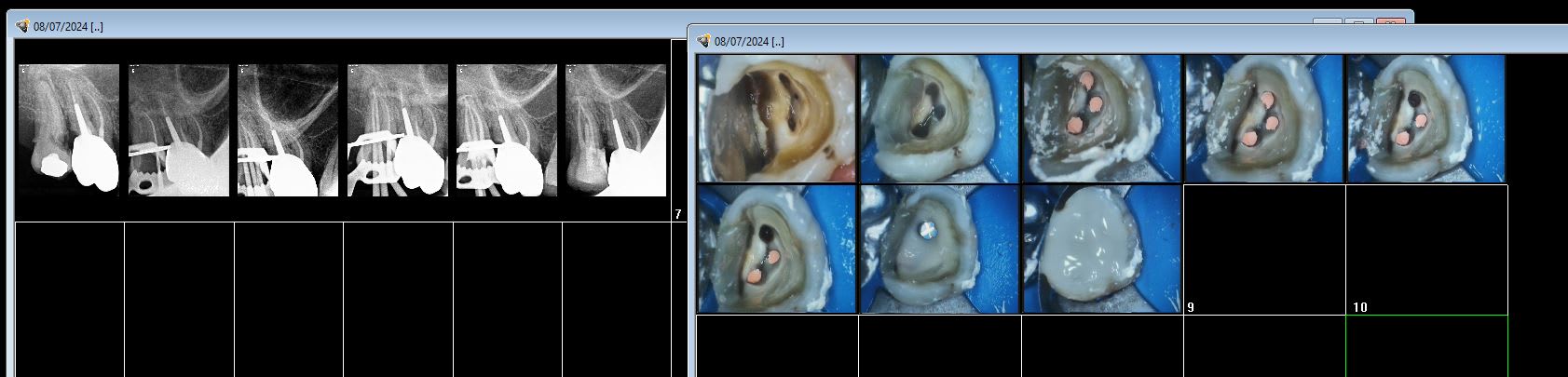Select the first photo in the second row

point(776,249)
